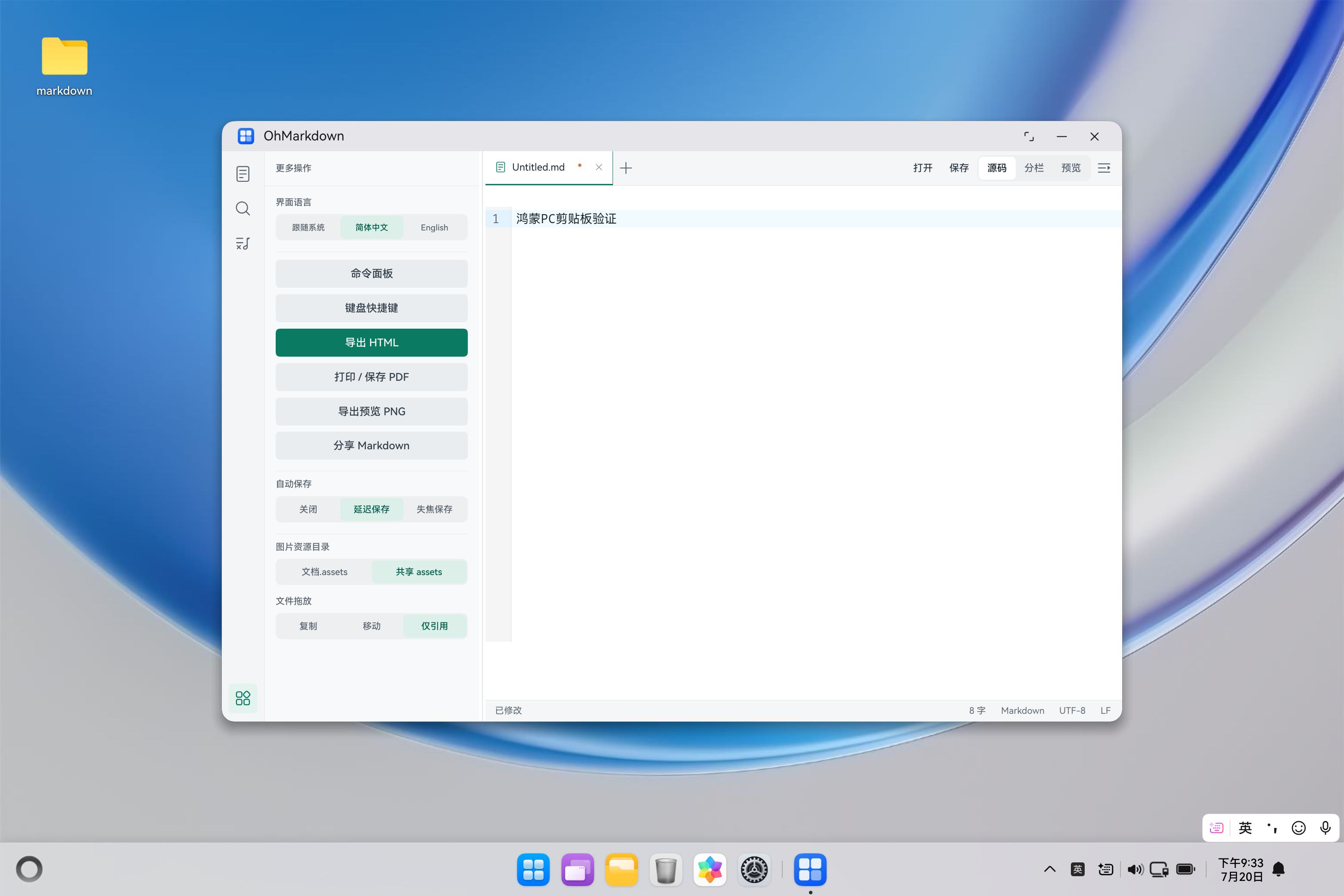Image resolution: width=1344 pixels, height=896 pixels.
Task: Choose 文档.assets image directory
Action: tap(324, 572)
